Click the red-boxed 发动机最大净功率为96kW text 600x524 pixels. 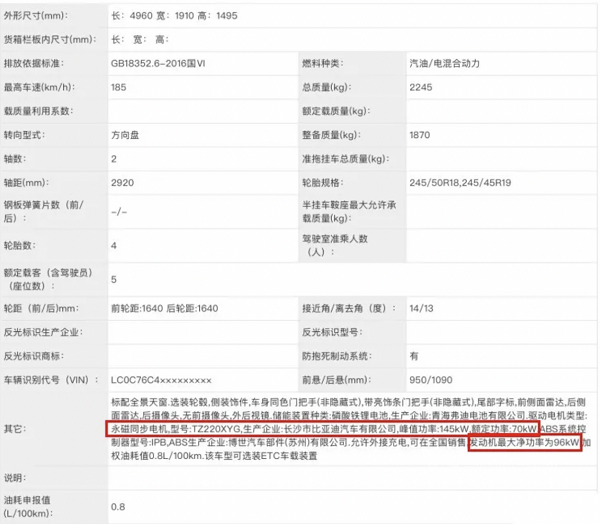point(523,442)
